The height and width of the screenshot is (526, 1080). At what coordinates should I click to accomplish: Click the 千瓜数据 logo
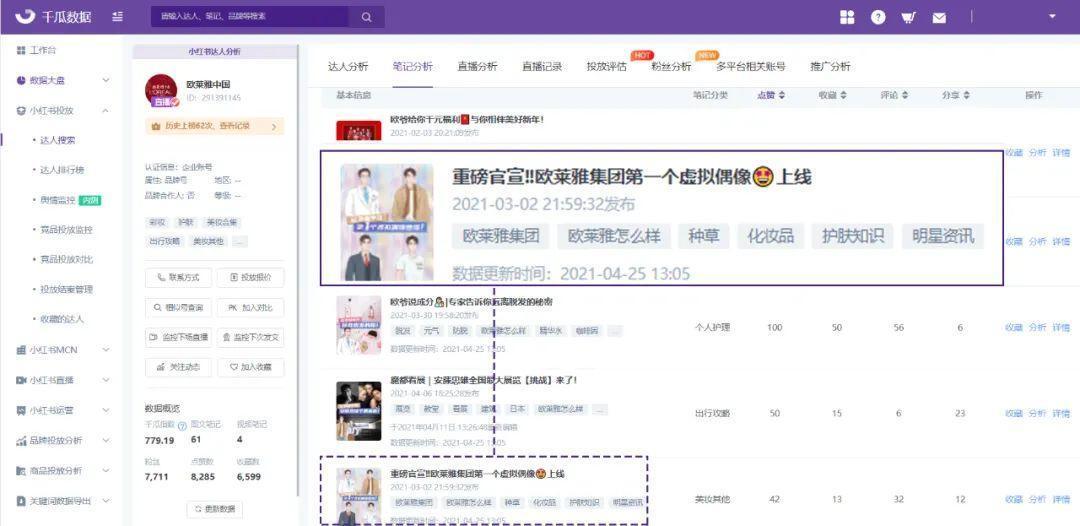(53, 17)
